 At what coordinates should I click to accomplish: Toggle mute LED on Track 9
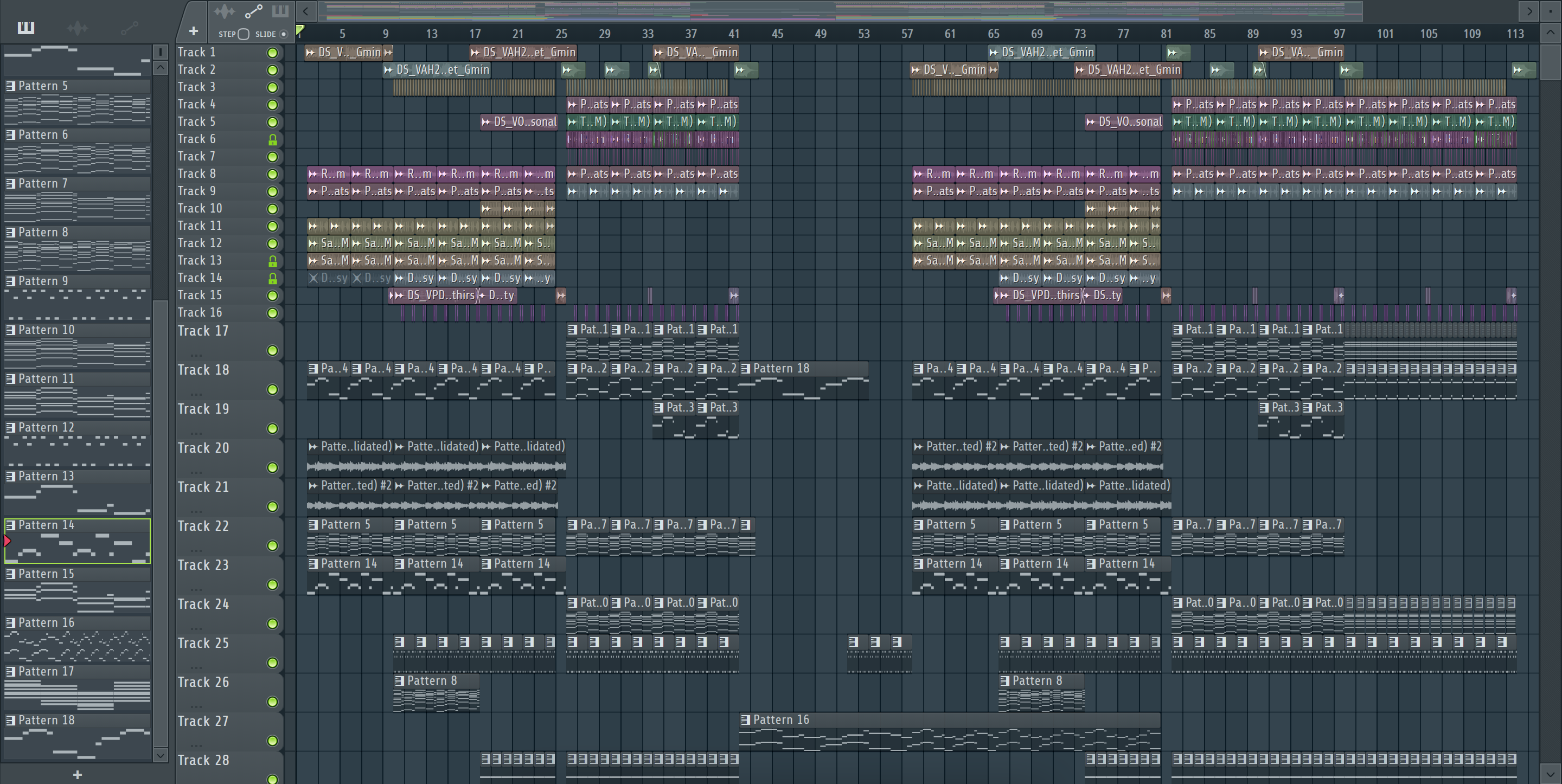[272, 191]
